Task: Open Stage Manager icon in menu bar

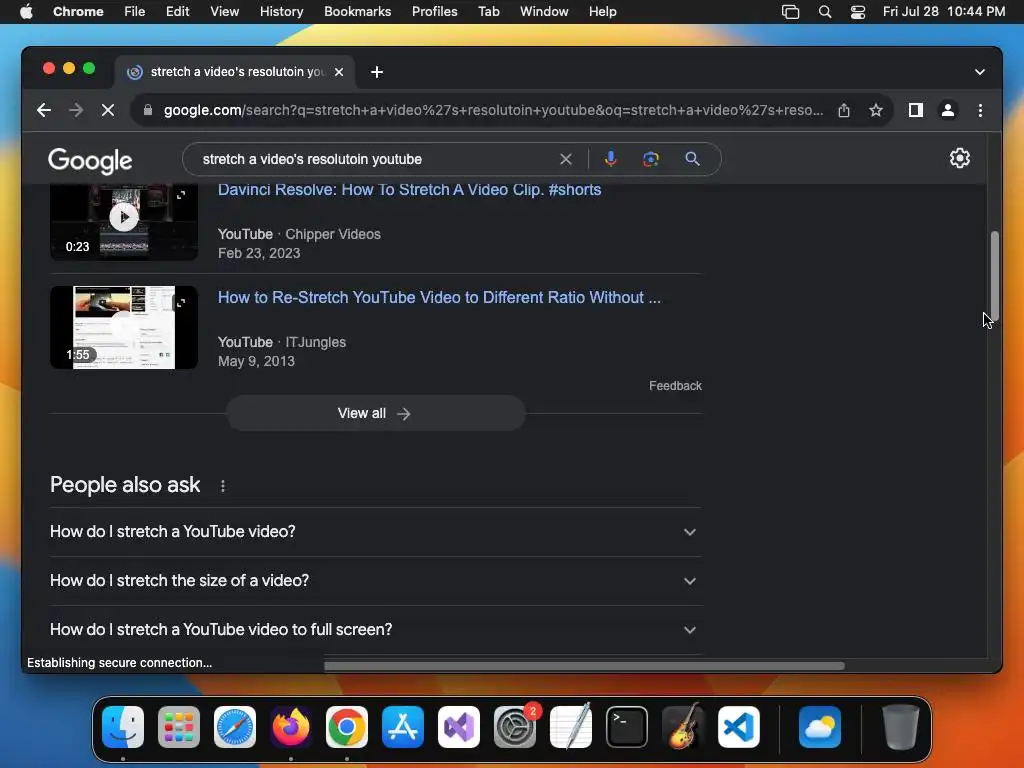Action: click(790, 12)
